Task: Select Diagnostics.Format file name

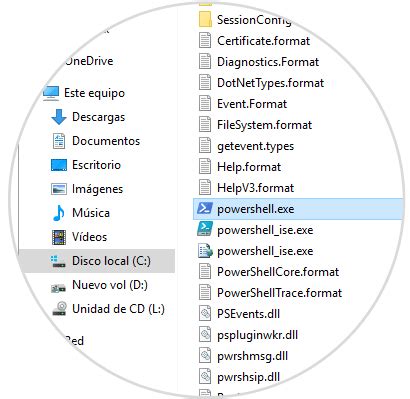Action: click(x=268, y=62)
